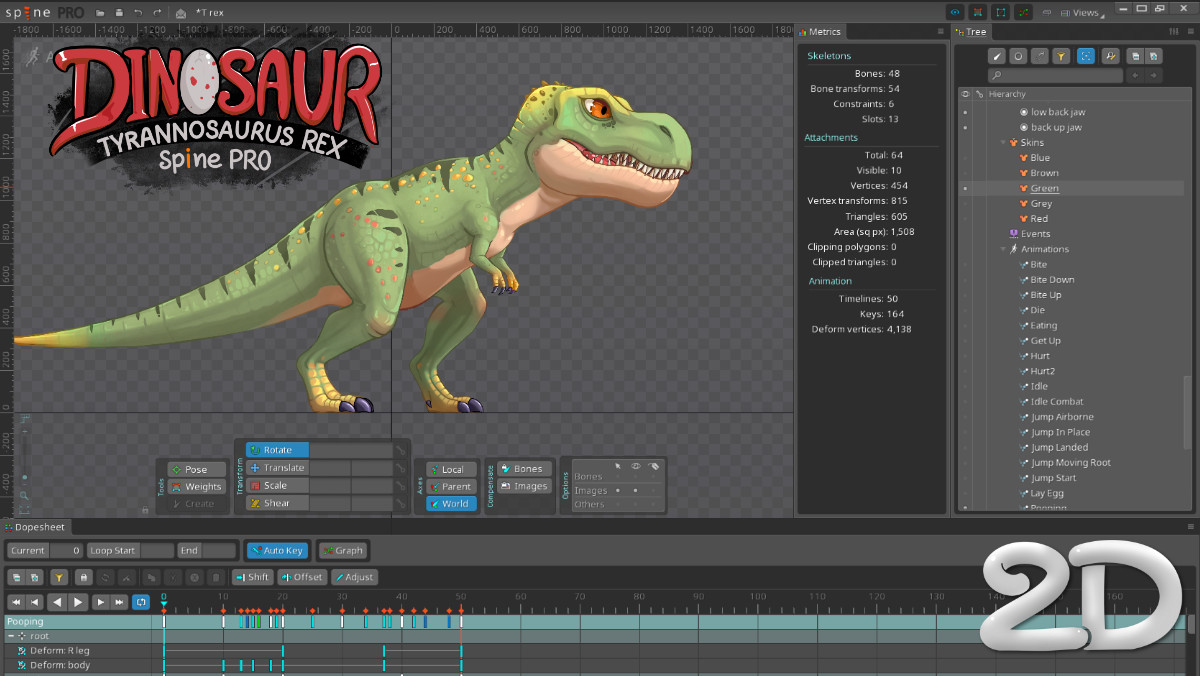
Task: Toggle loop playback in the Dopesheet controls
Action: (140, 602)
